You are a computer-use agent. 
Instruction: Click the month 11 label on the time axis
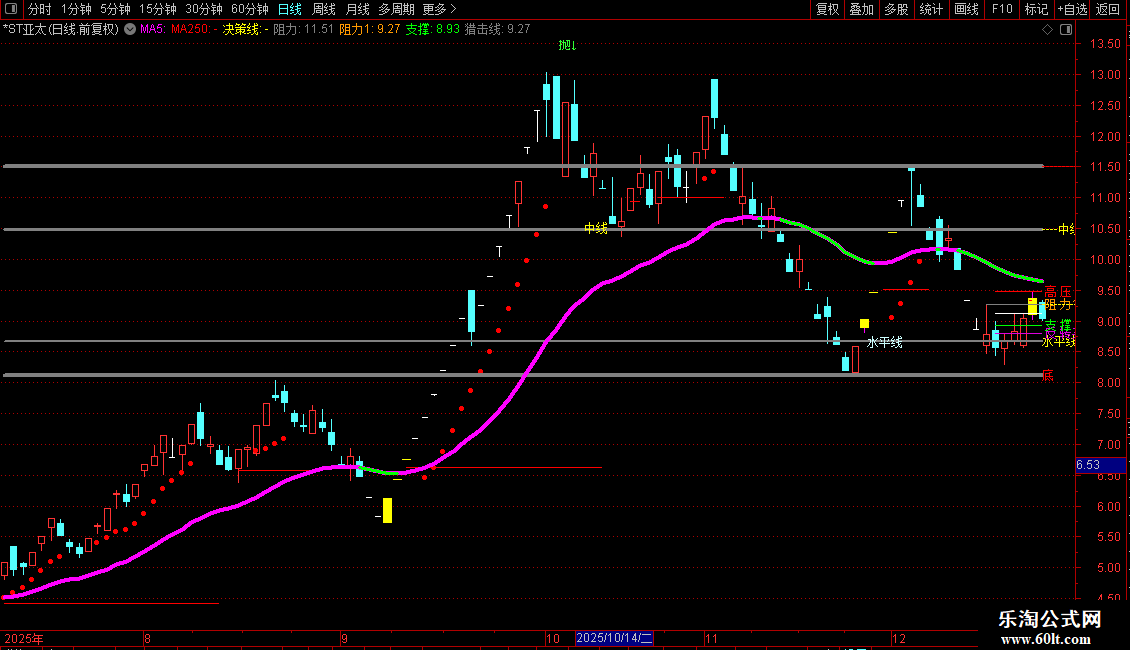coord(711,638)
